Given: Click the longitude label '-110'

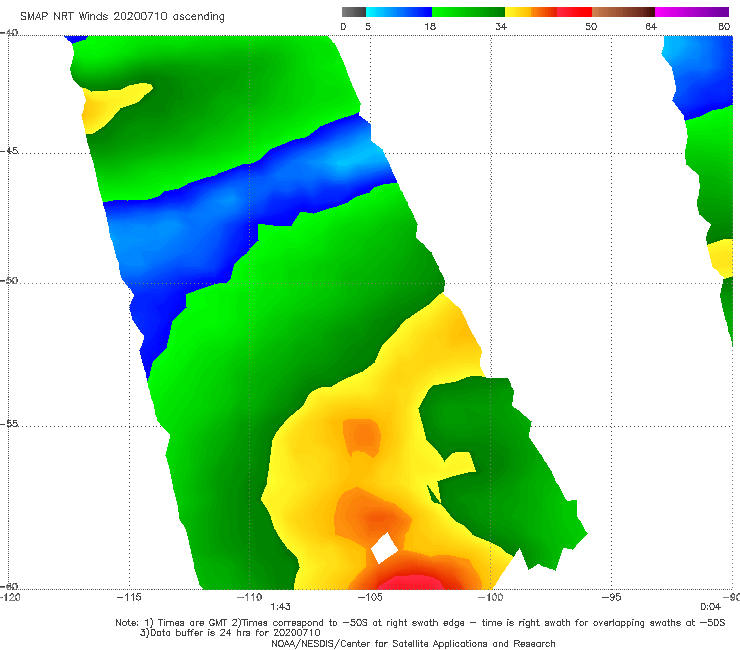Looking at the screenshot, I should (x=249, y=597).
